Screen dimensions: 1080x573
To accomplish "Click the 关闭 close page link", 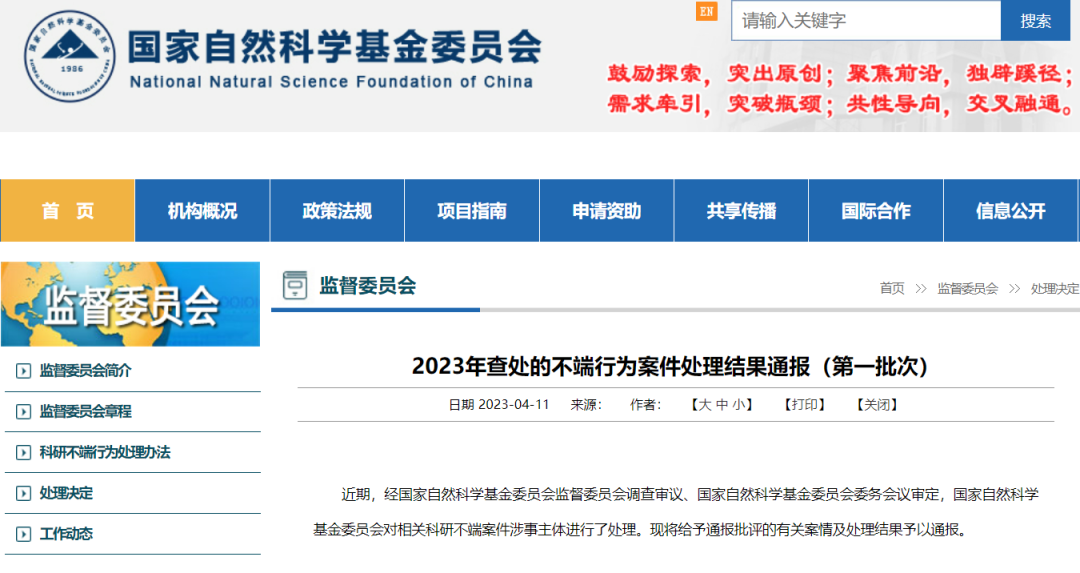I will (877, 405).
